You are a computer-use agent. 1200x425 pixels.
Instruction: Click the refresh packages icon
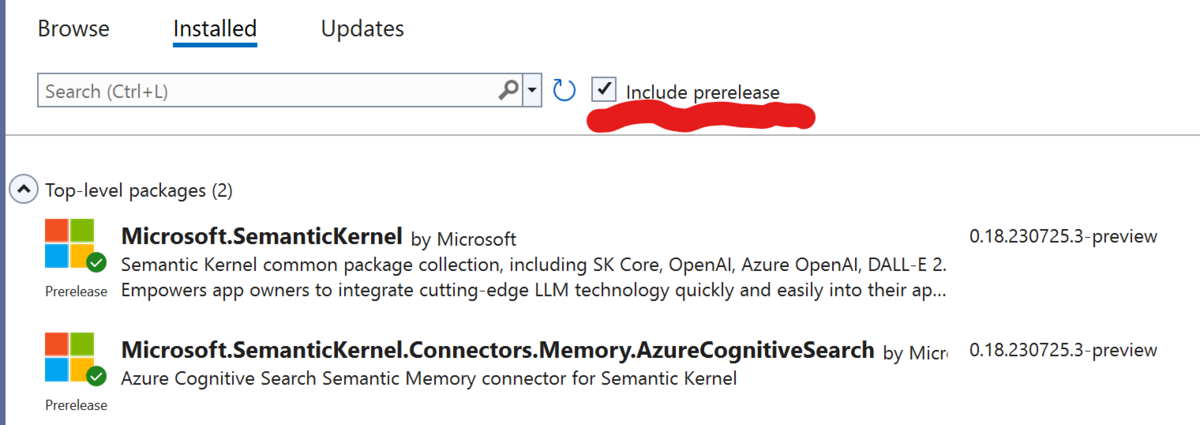point(564,91)
